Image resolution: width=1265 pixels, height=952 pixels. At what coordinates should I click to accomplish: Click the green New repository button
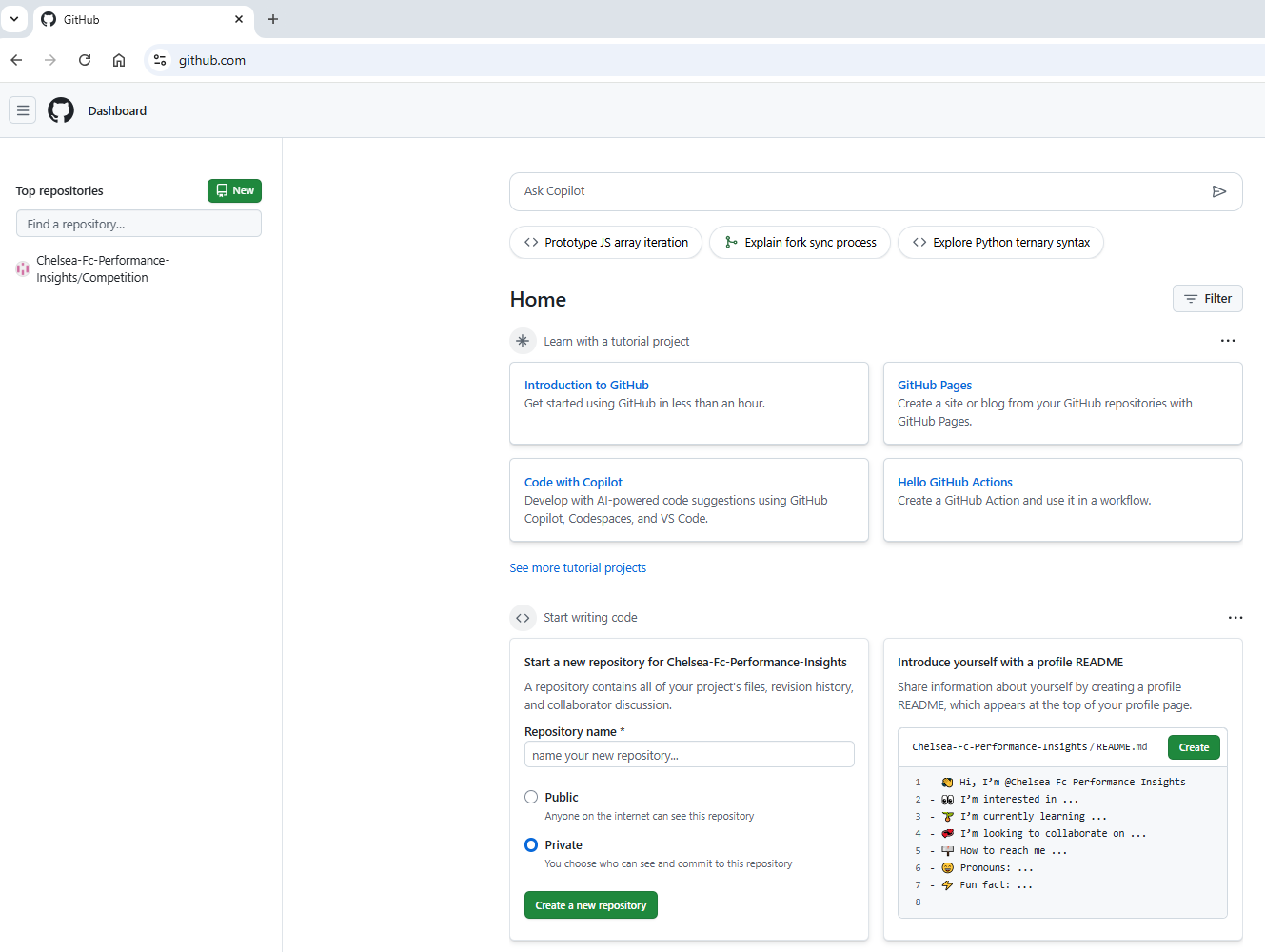click(x=234, y=190)
